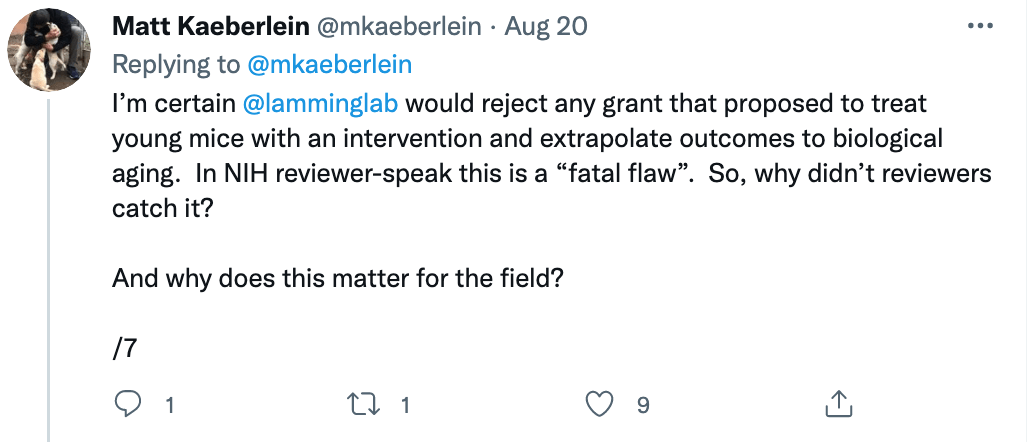The height and width of the screenshot is (442, 1032).
Task: Click the like count number 9
Action: [643, 405]
